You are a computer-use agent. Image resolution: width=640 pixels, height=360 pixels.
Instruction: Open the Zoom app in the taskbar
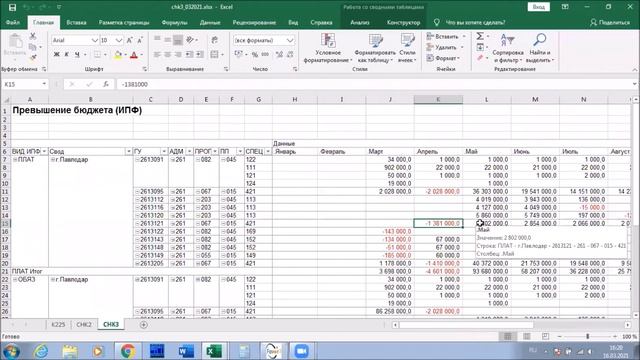(302, 351)
